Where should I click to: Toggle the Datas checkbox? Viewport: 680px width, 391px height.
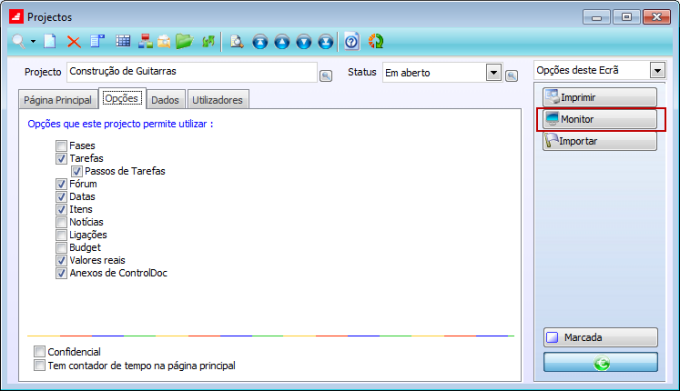click(61, 197)
